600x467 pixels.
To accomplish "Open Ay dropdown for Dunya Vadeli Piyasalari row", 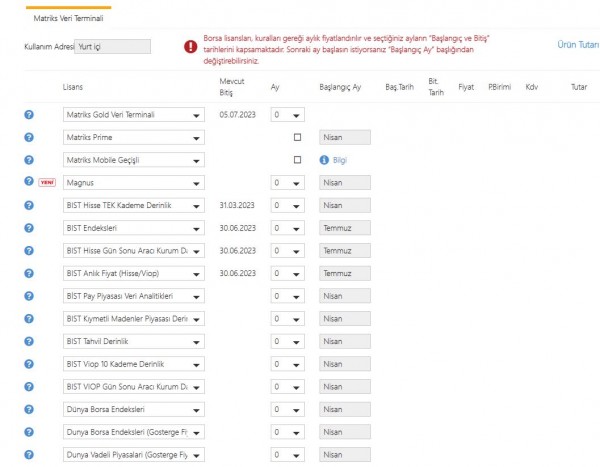I will pyautogui.click(x=287, y=455).
